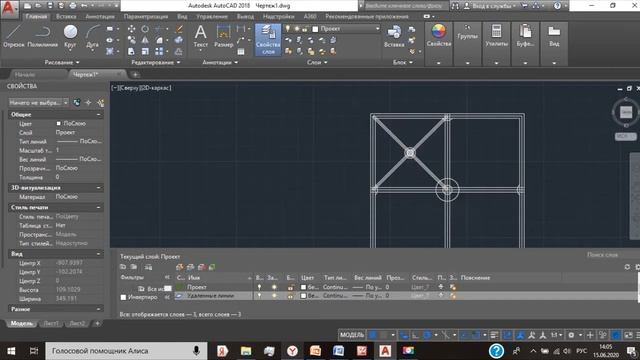
Task: Open the Размер dimension tool
Action: pyautogui.click(x=223, y=36)
